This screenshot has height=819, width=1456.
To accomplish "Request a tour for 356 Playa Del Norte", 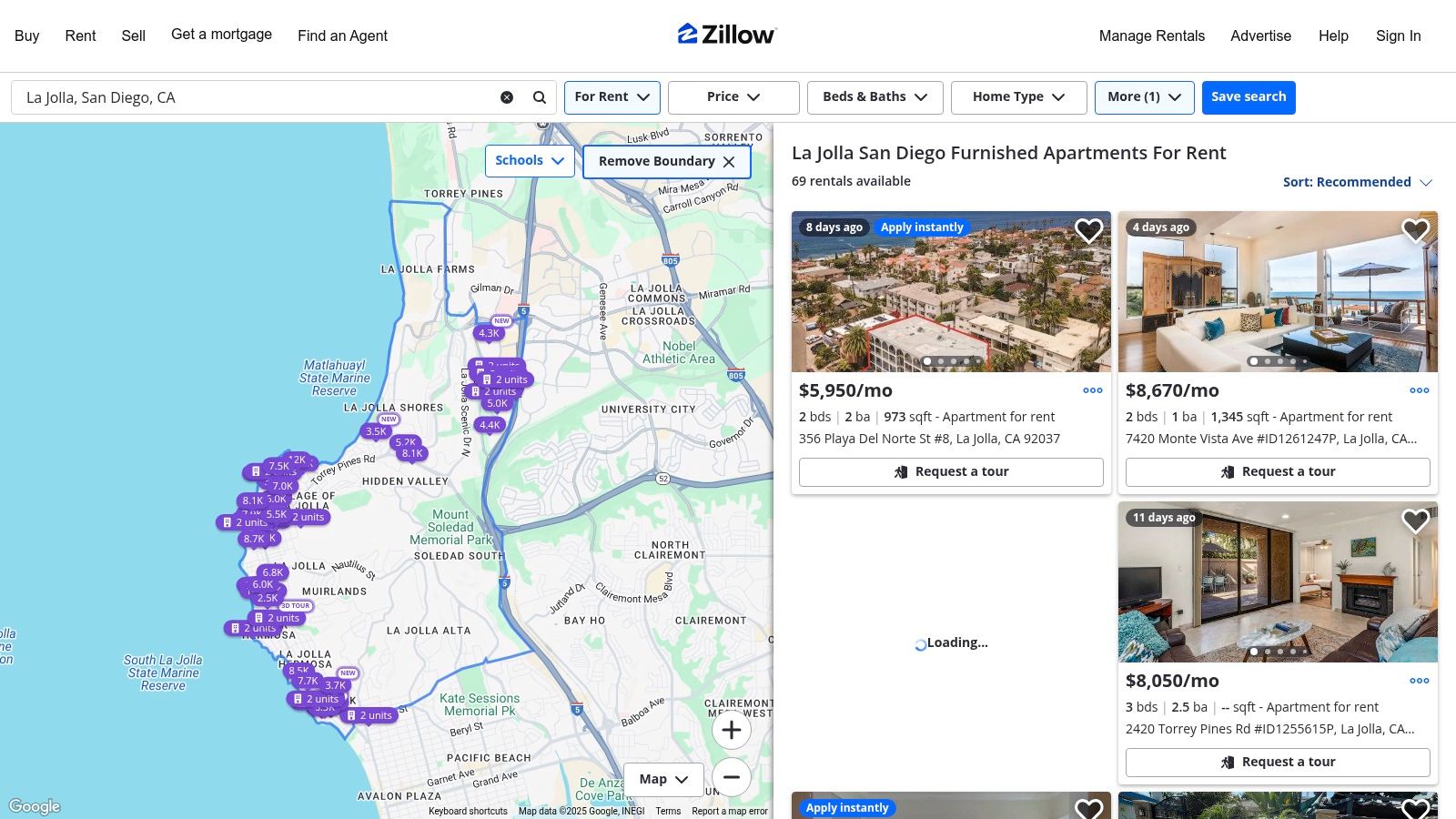I will coord(951,472).
